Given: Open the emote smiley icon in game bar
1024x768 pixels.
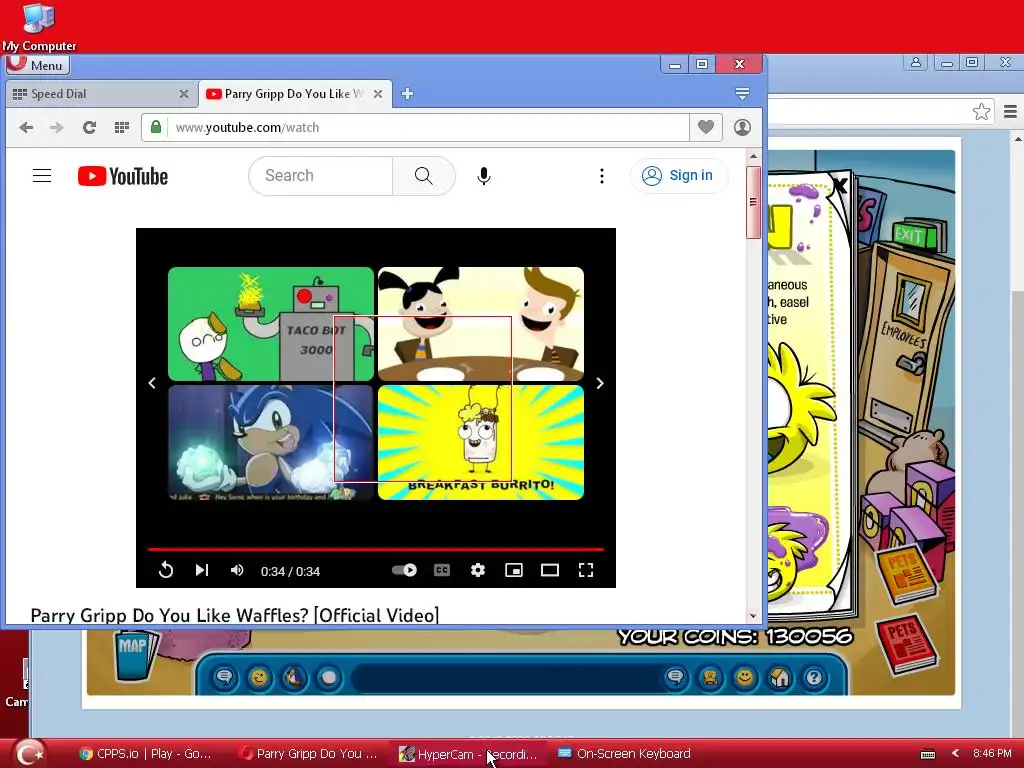Looking at the screenshot, I should point(259,678).
